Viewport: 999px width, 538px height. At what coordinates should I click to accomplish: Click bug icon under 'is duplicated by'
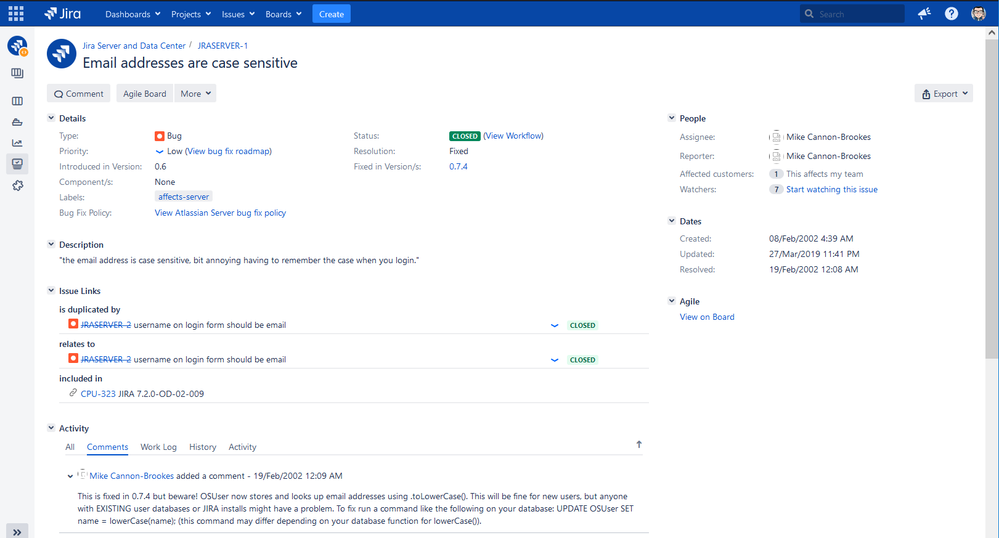(73, 324)
